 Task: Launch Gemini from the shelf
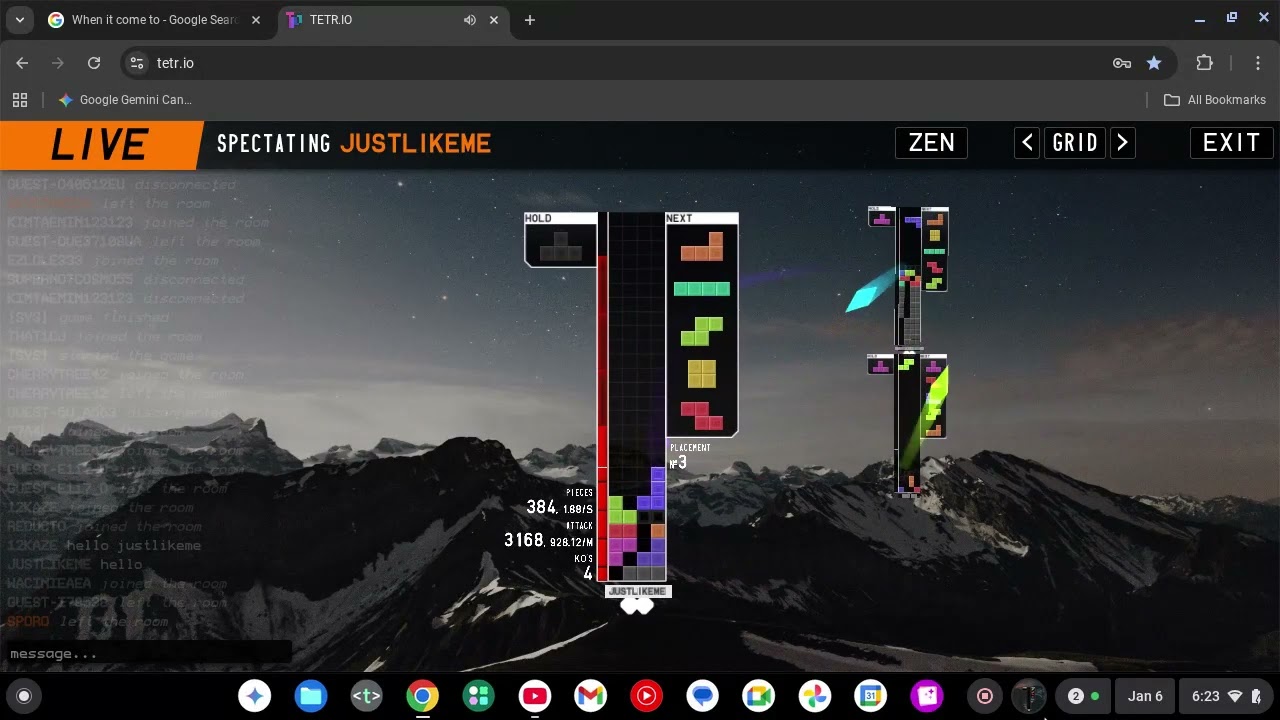click(255, 696)
